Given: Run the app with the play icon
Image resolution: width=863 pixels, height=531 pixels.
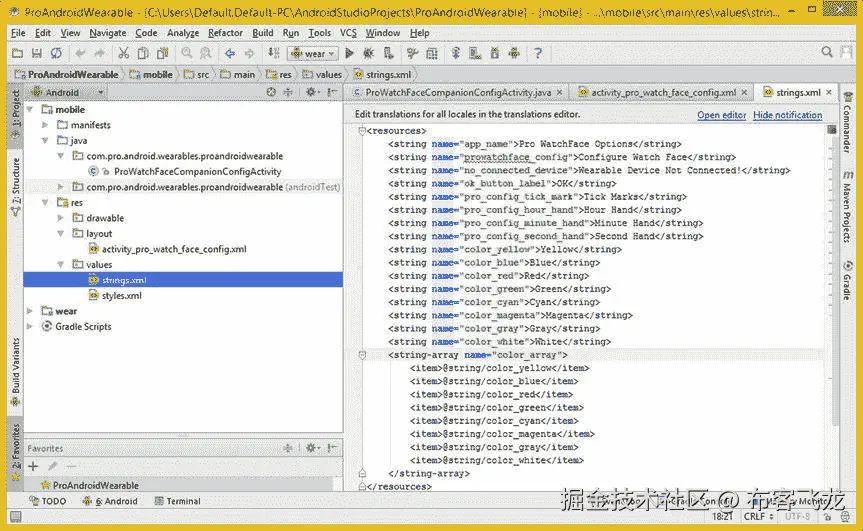Looking at the screenshot, I should click(349, 53).
